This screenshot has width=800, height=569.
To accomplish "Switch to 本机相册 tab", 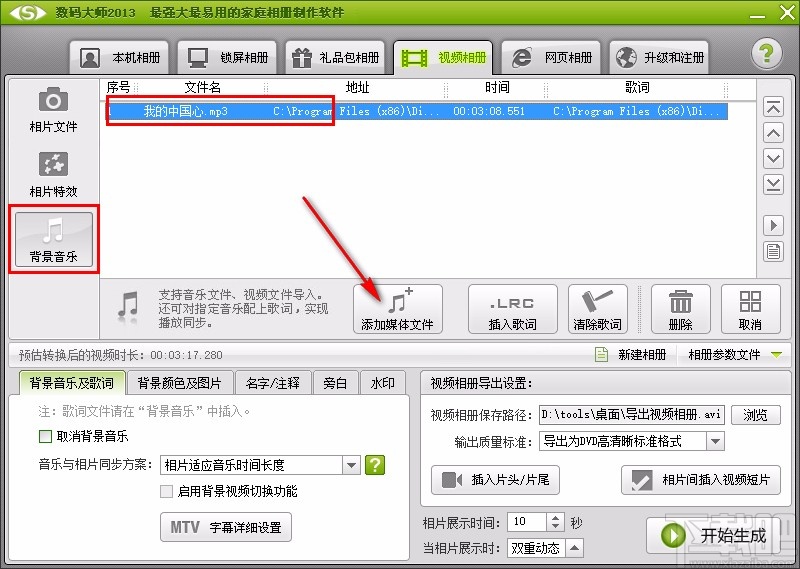I will pos(119,57).
